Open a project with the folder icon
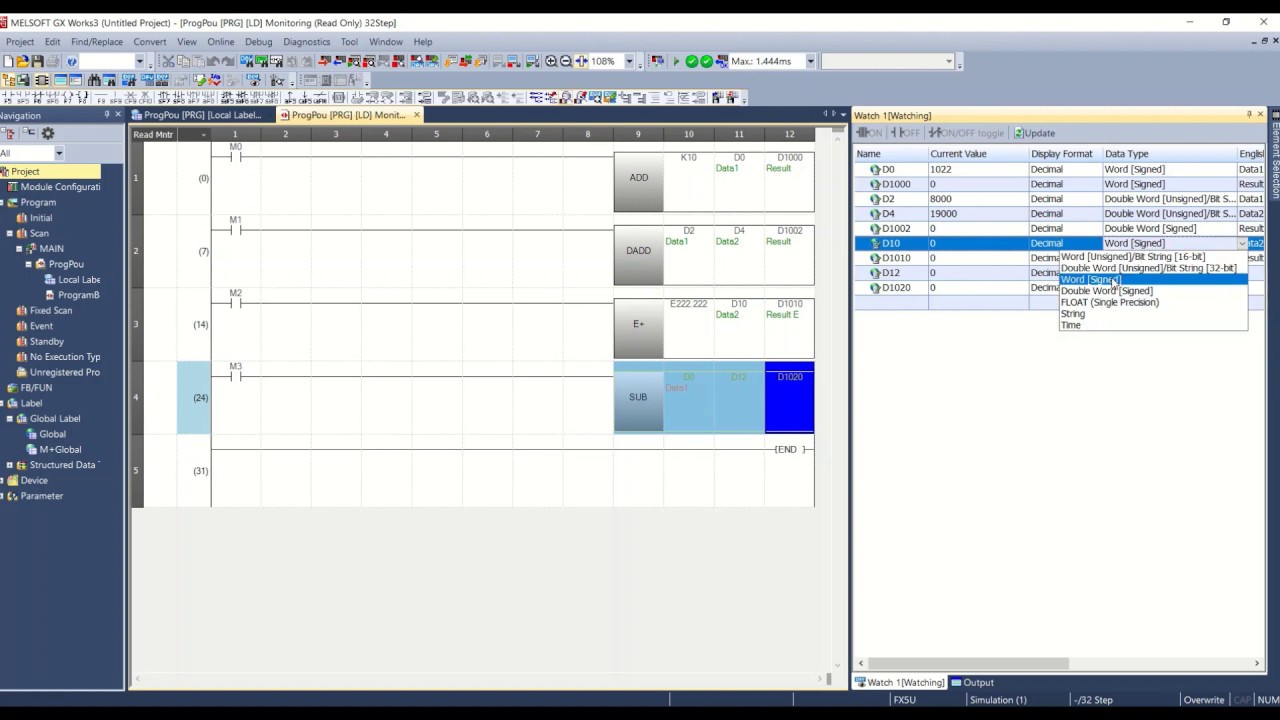The image size is (1280, 720). coord(22,61)
